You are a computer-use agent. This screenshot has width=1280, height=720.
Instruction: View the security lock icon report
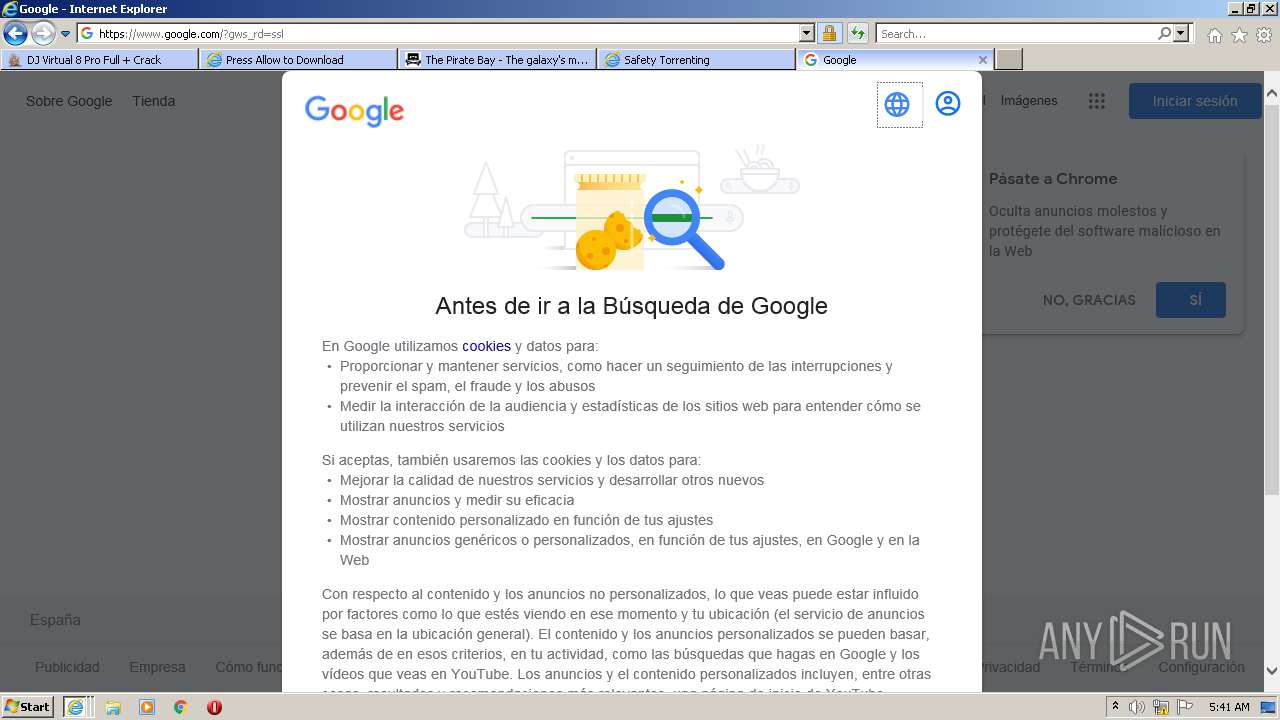click(829, 33)
